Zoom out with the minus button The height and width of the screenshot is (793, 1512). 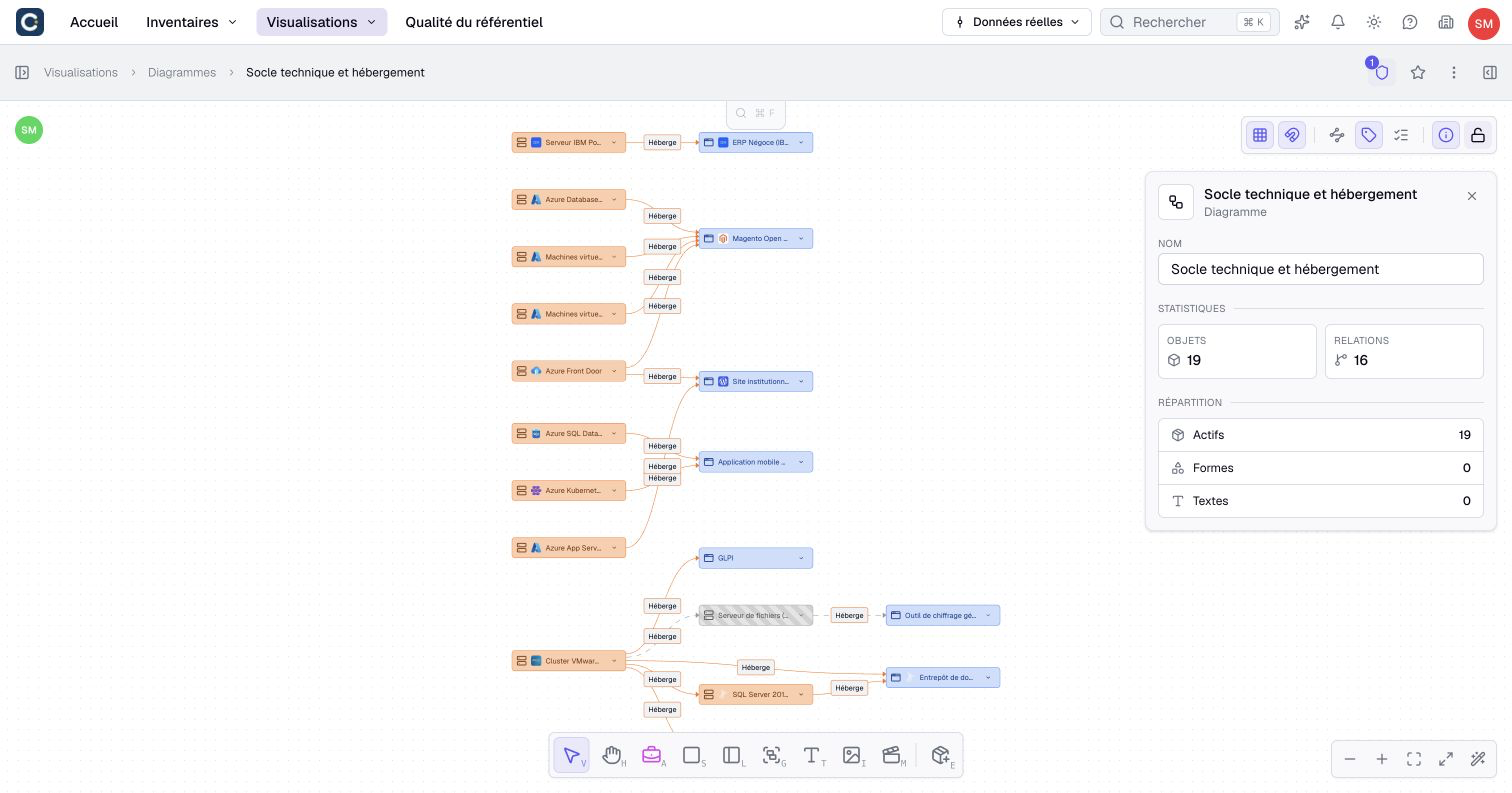(x=1350, y=759)
